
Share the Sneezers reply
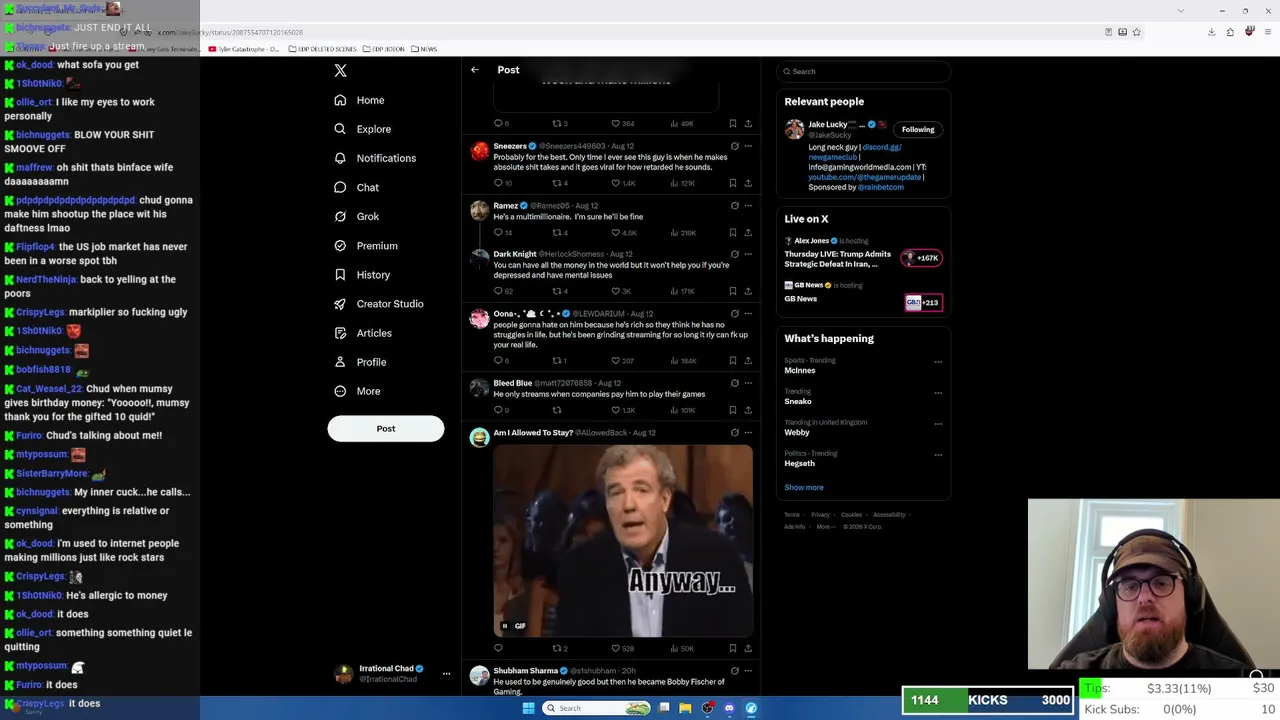pos(748,183)
